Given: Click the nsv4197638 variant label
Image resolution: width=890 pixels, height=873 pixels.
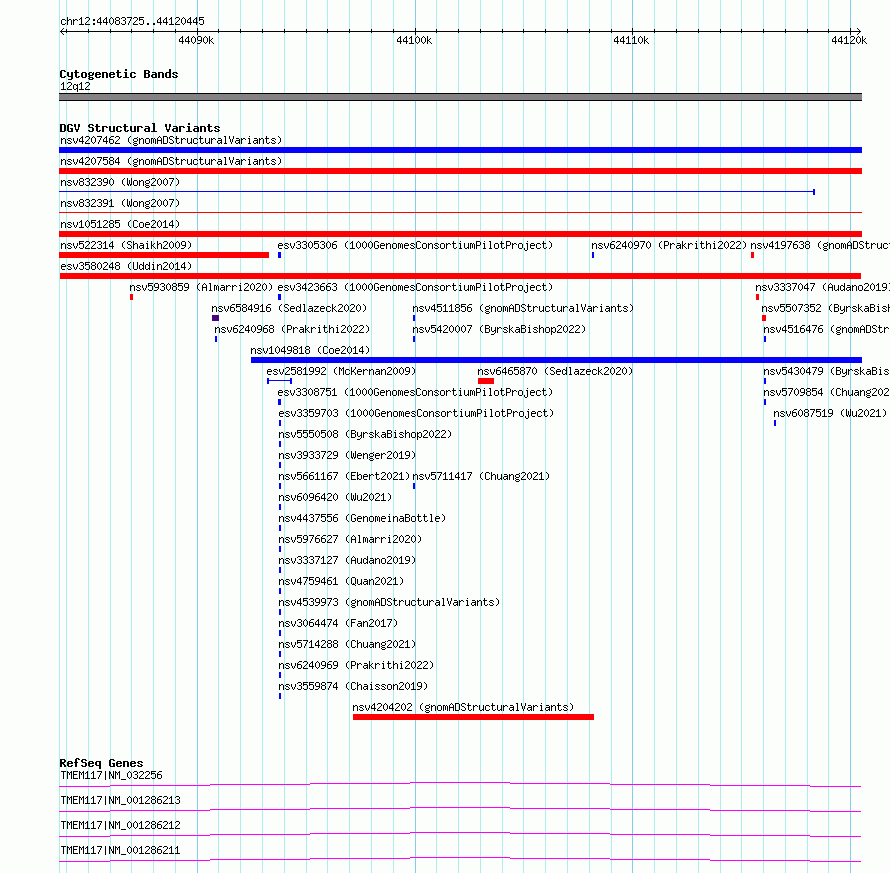Looking at the screenshot, I should tap(820, 245).
